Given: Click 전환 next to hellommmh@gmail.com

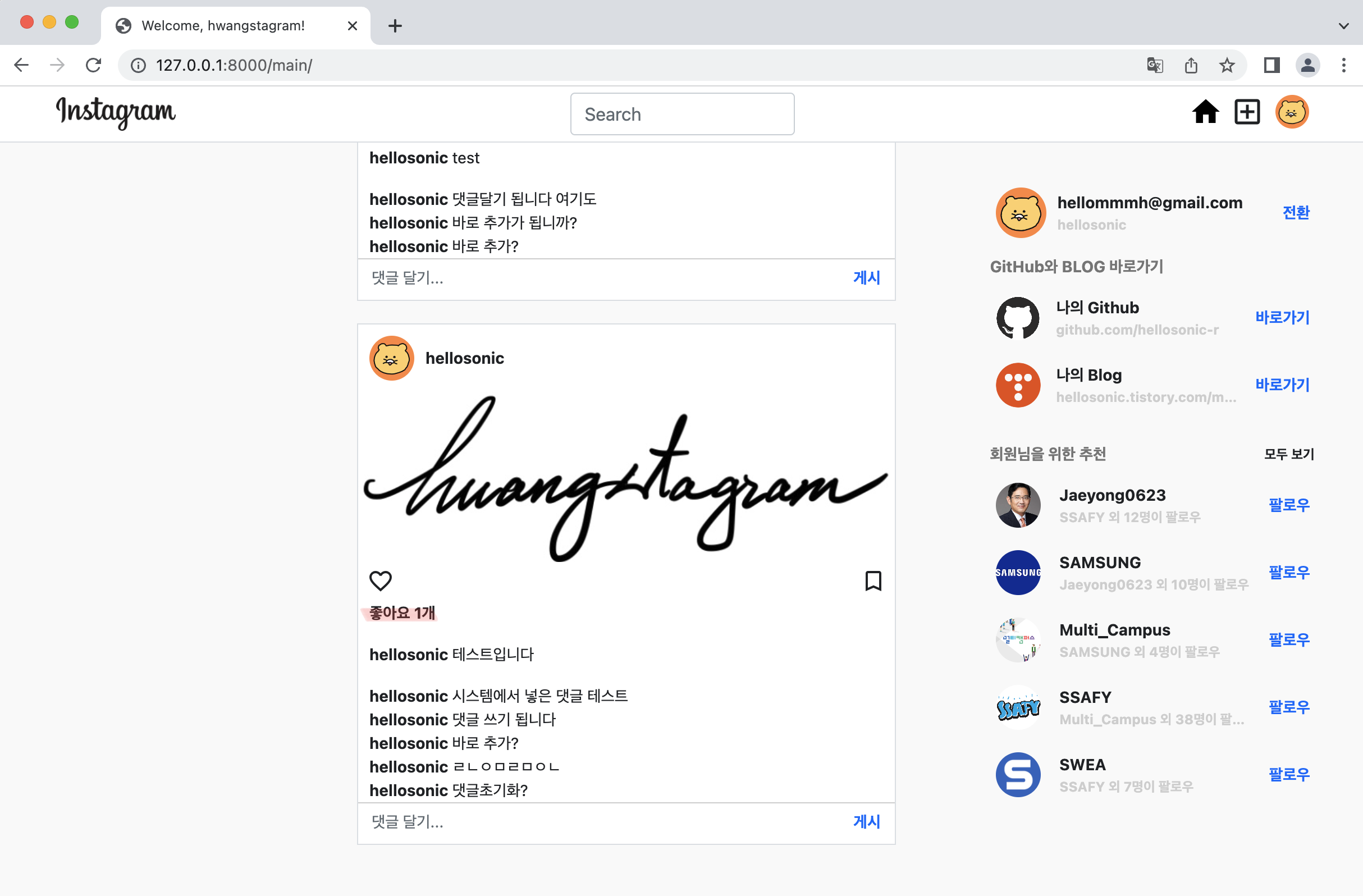Looking at the screenshot, I should pyautogui.click(x=1296, y=213).
